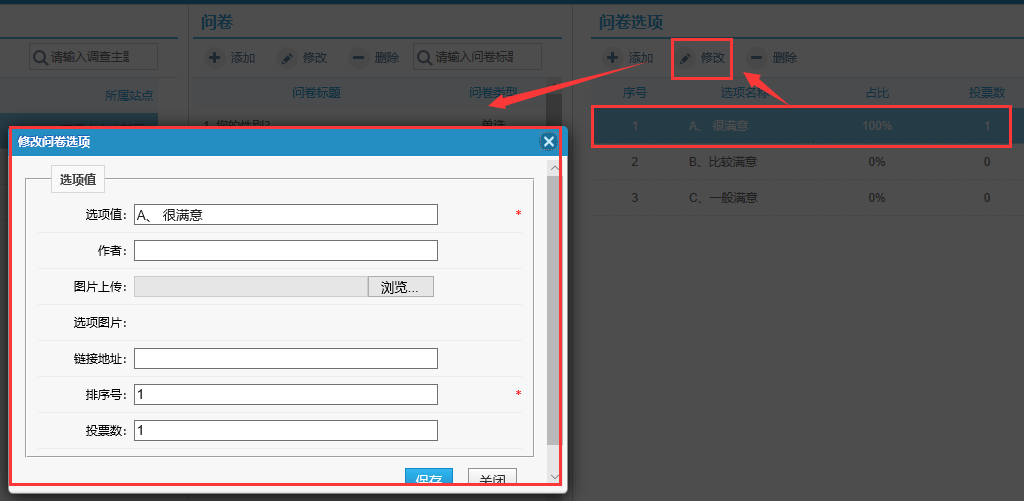Focus the 作者 input field
The height and width of the screenshot is (501, 1024).
[x=286, y=250]
